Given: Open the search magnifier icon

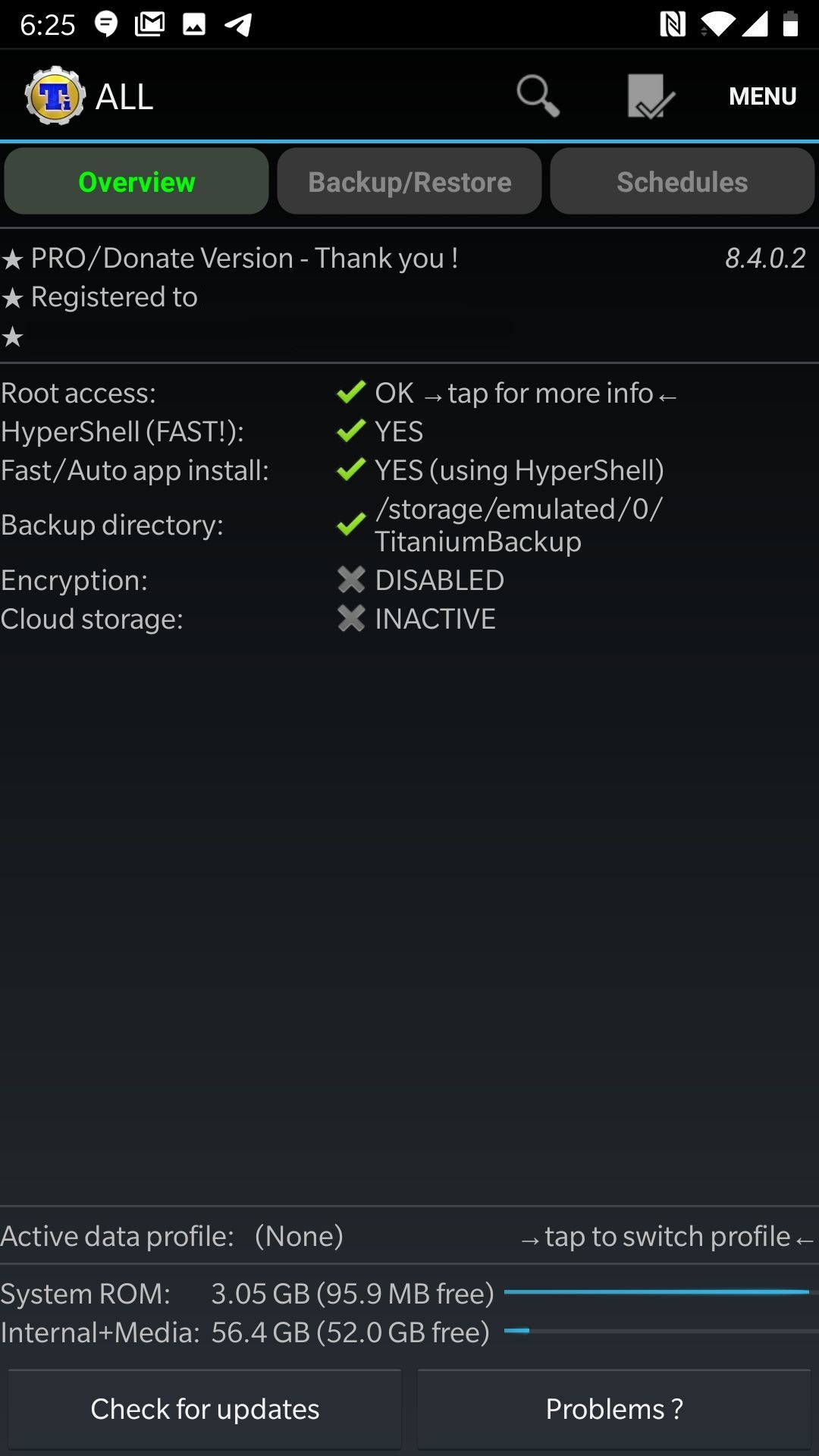Looking at the screenshot, I should click(x=538, y=96).
